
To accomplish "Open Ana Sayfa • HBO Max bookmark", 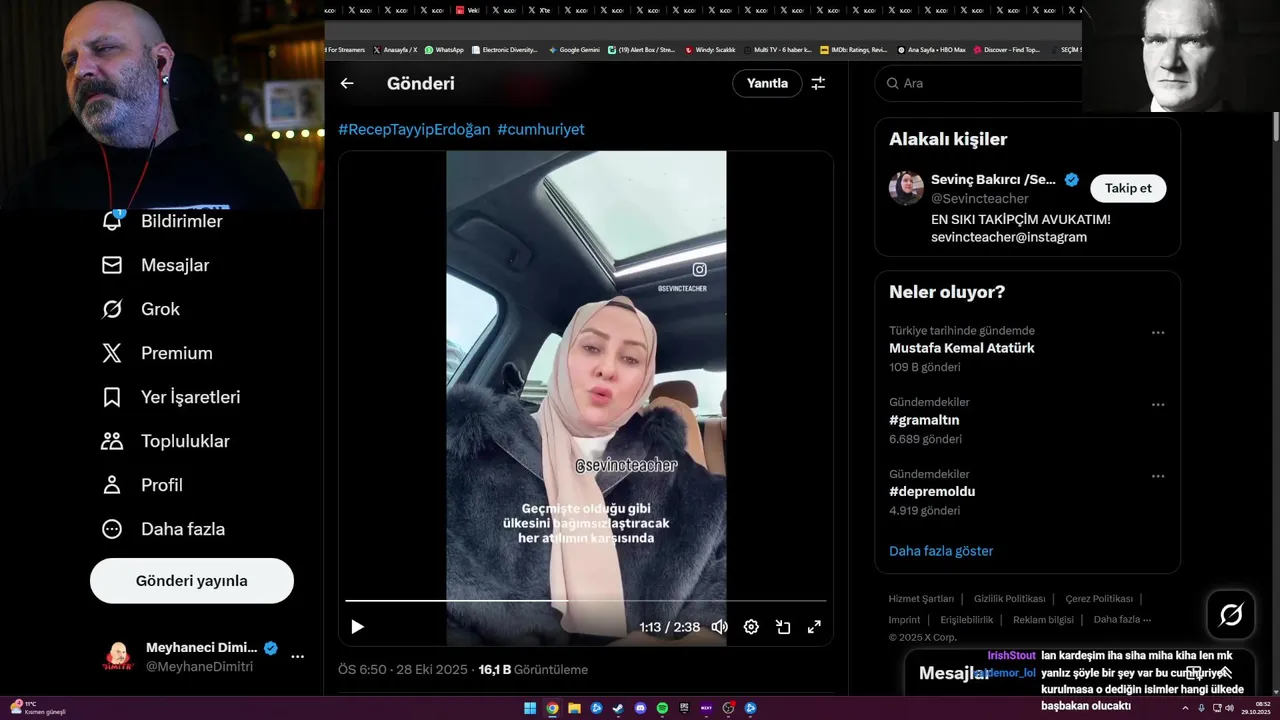I will click(931, 49).
